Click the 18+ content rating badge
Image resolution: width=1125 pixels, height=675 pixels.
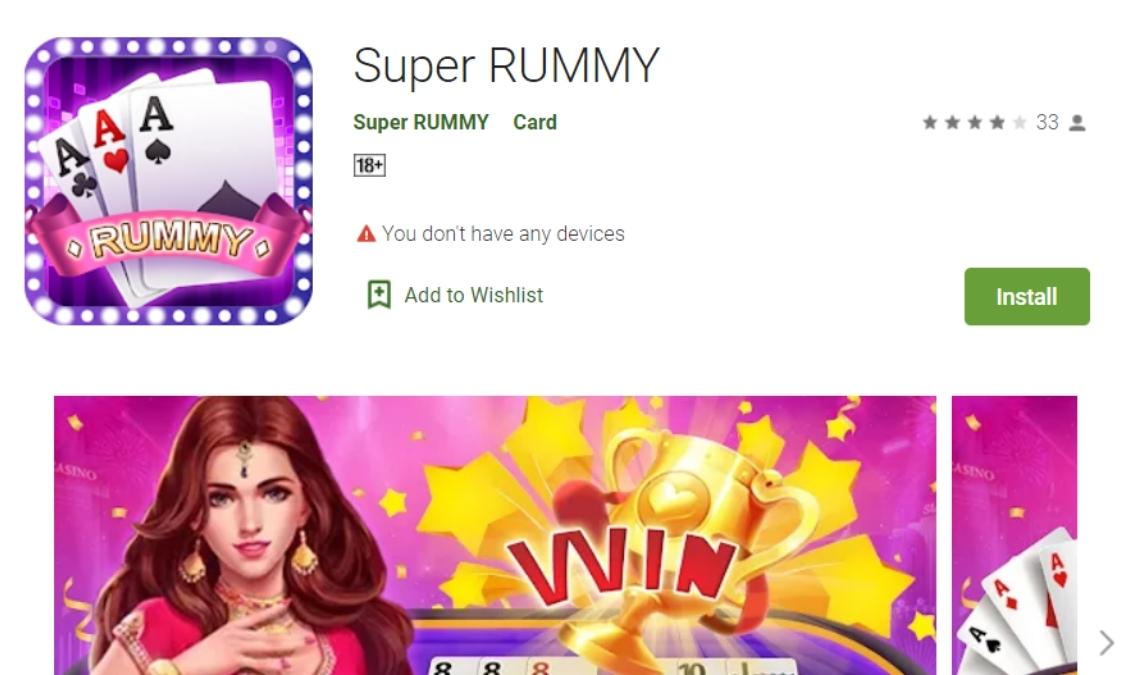[x=369, y=166]
